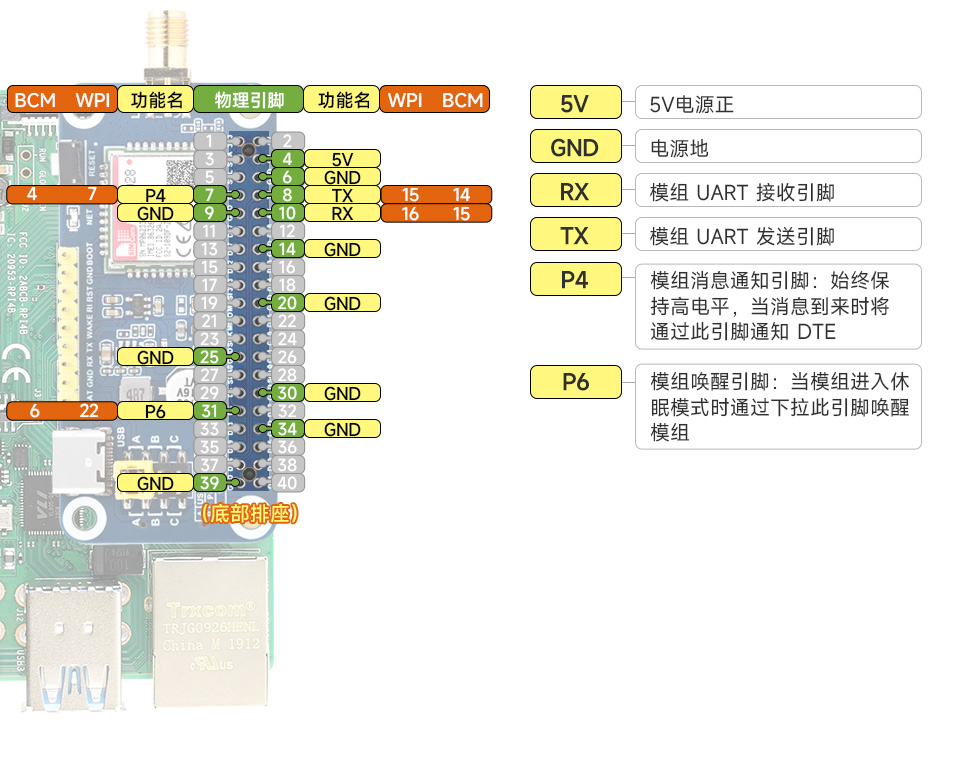Expand the BCM column header on the left
Image resolution: width=960 pixels, height=760 pixels.
pos(34,100)
